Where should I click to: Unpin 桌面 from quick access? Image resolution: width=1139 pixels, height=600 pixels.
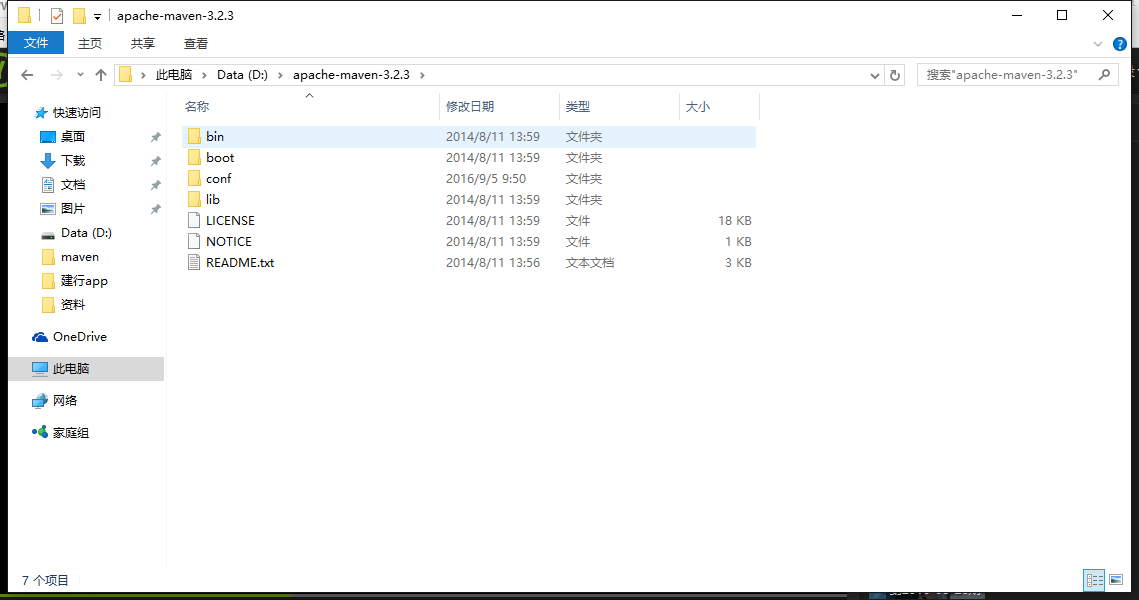tap(155, 136)
